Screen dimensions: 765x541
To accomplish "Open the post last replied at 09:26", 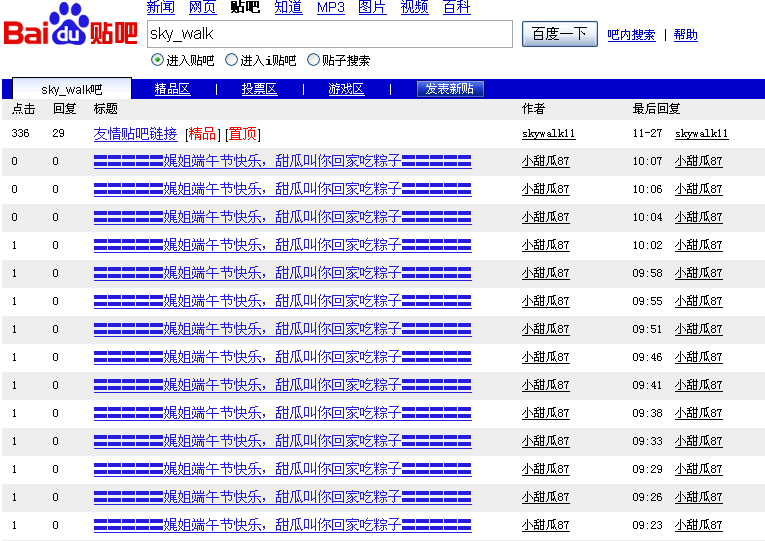I will click(282, 498).
